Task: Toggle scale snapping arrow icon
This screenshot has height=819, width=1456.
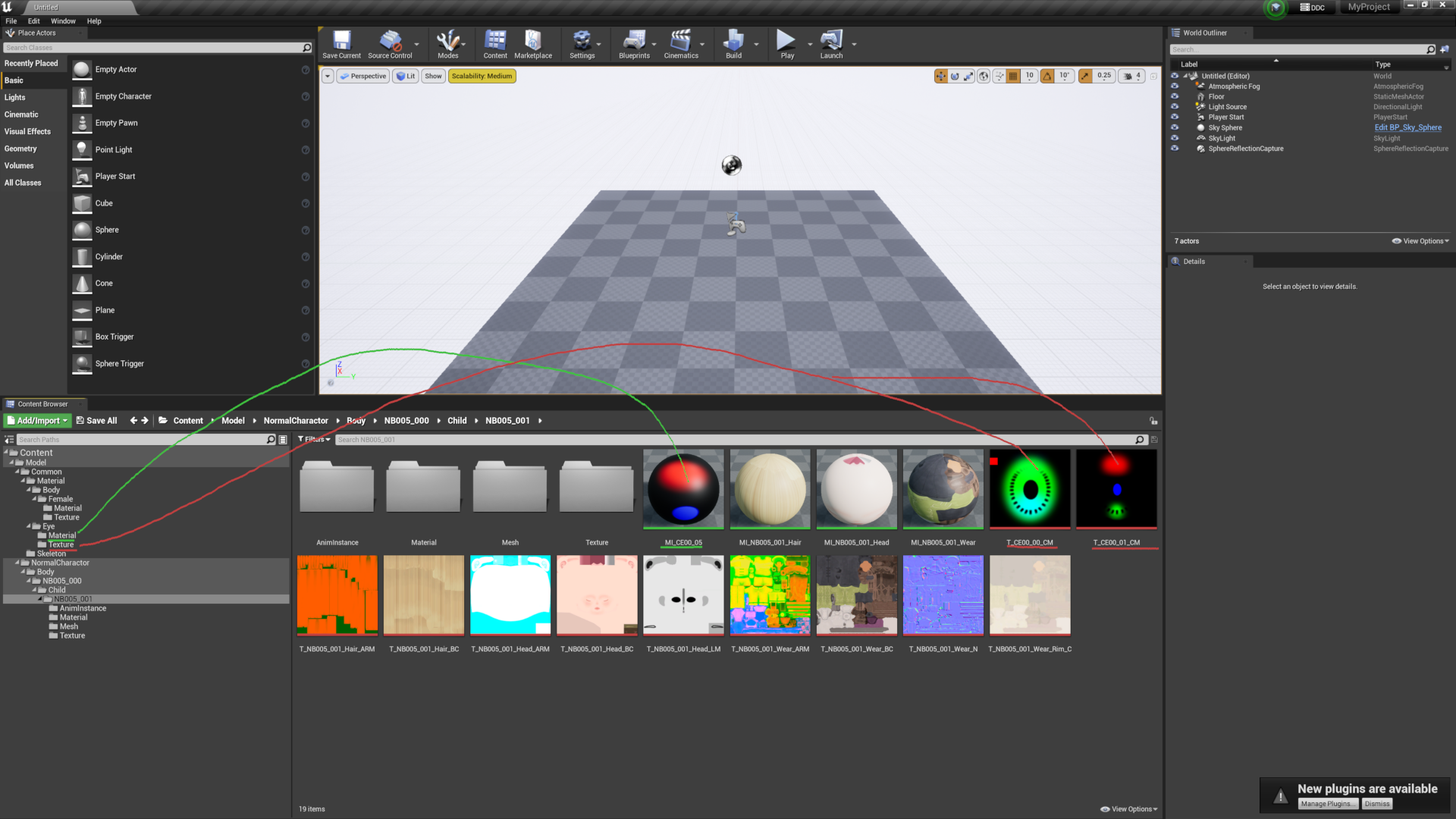Action: pyautogui.click(x=1085, y=76)
